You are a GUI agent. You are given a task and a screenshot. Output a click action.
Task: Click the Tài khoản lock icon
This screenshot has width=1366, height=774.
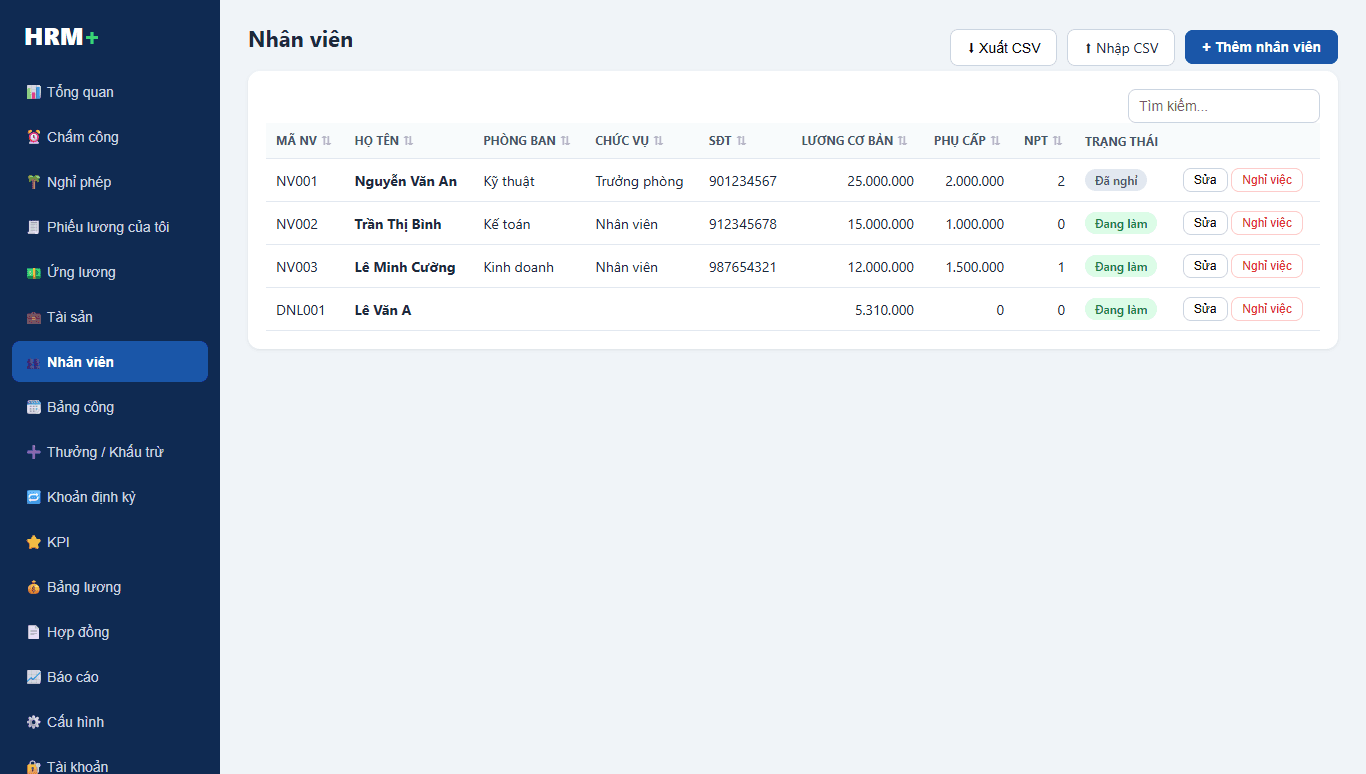33,767
